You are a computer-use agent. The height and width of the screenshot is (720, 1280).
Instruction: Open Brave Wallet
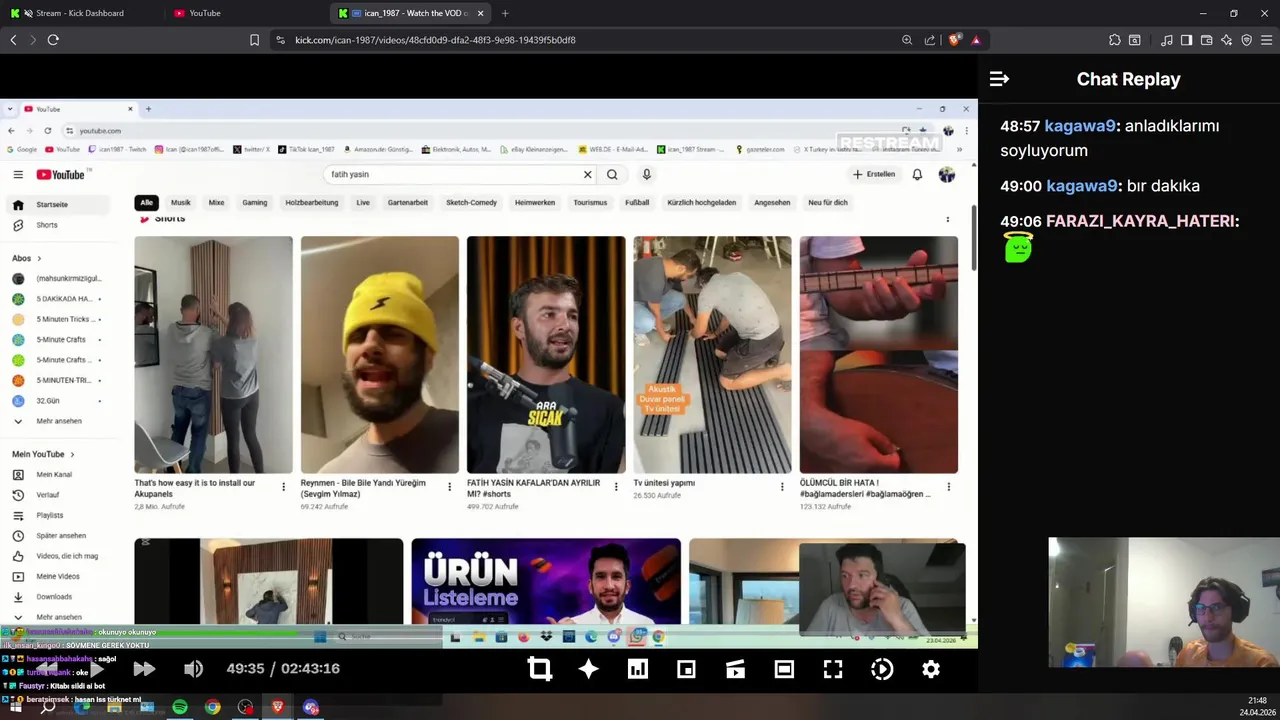tap(1206, 40)
